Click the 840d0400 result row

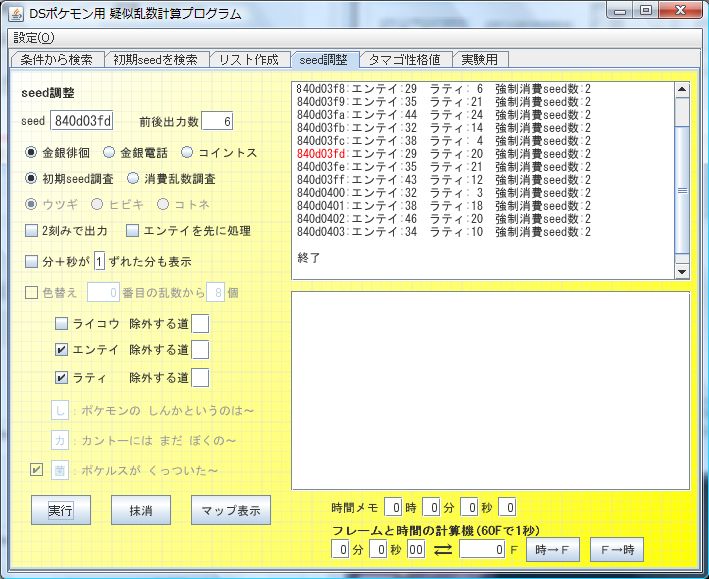coord(444,193)
